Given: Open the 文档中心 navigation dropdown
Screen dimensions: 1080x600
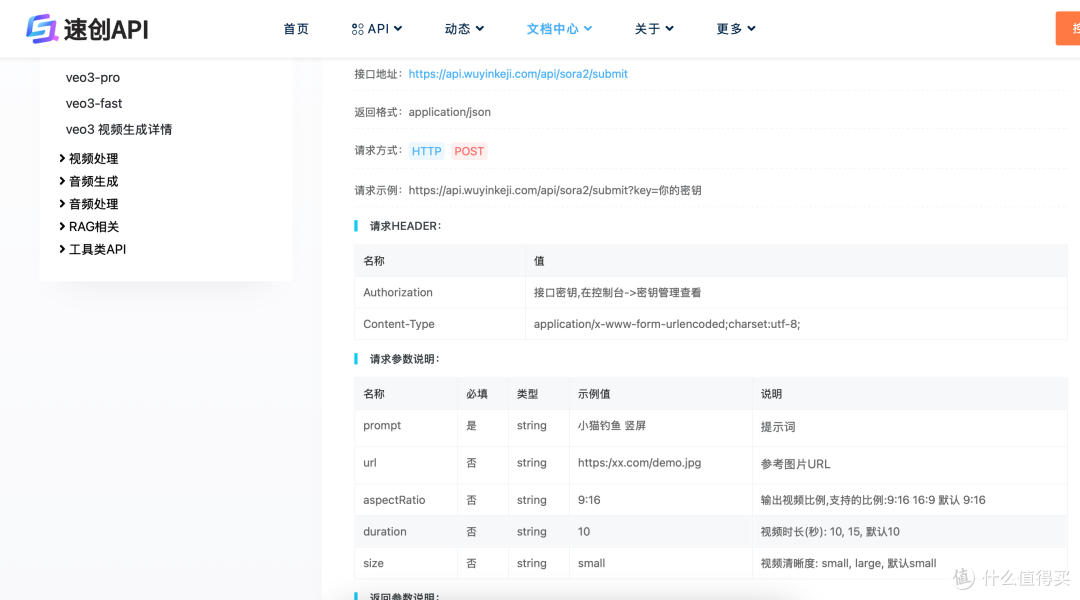Looking at the screenshot, I should tap(559, 29).
